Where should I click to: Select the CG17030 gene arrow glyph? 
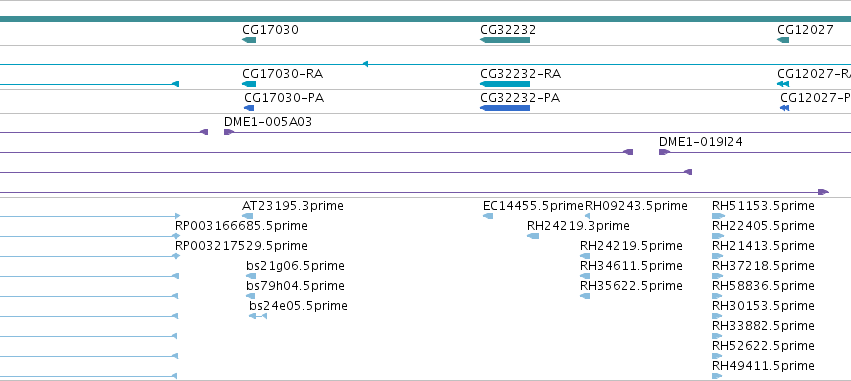pos(249,40)
